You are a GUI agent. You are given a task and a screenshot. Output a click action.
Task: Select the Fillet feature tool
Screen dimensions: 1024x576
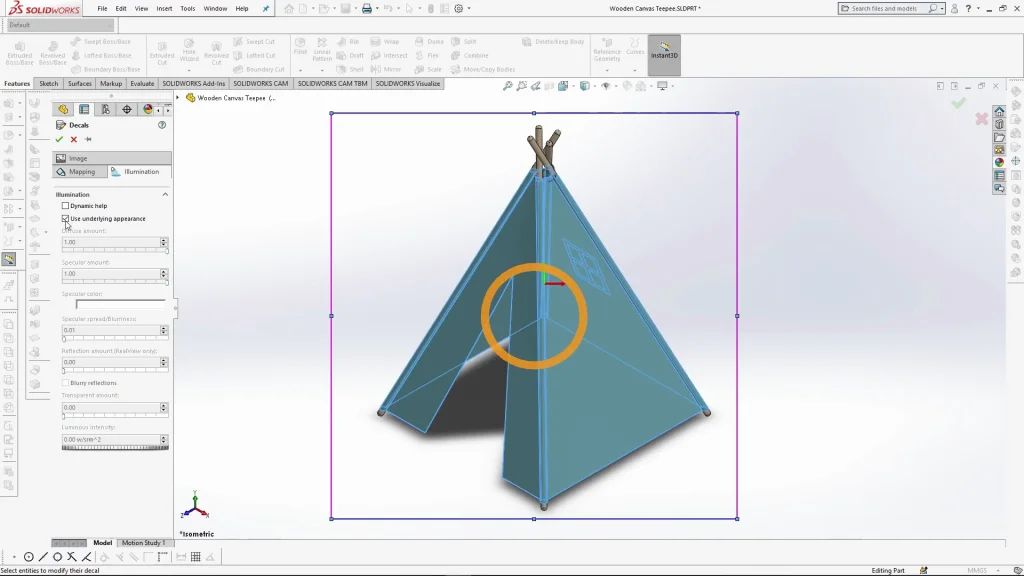(x=301, y=45)
